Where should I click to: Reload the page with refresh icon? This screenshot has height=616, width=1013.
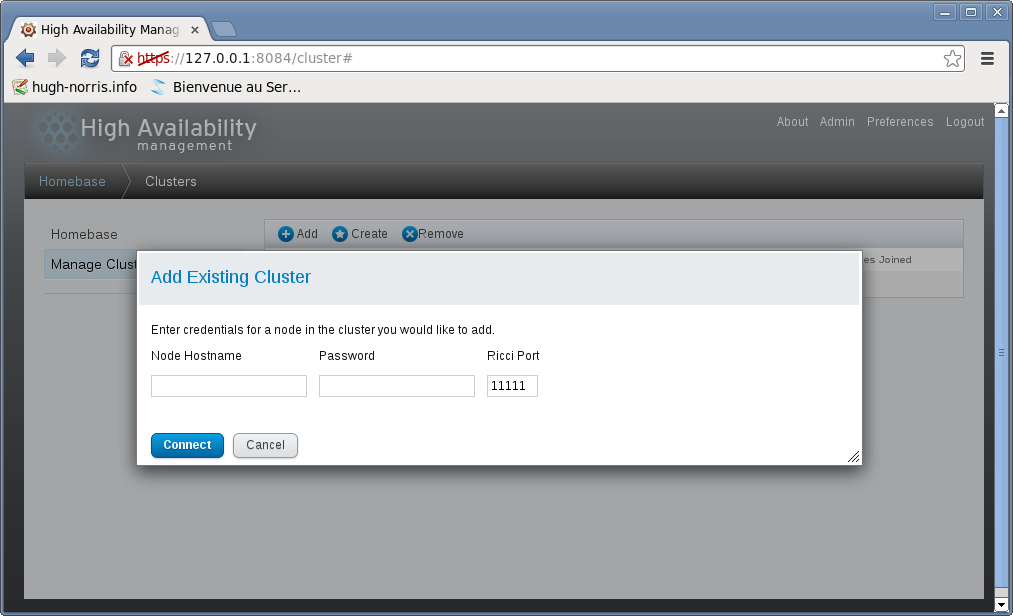coord(90,58)
